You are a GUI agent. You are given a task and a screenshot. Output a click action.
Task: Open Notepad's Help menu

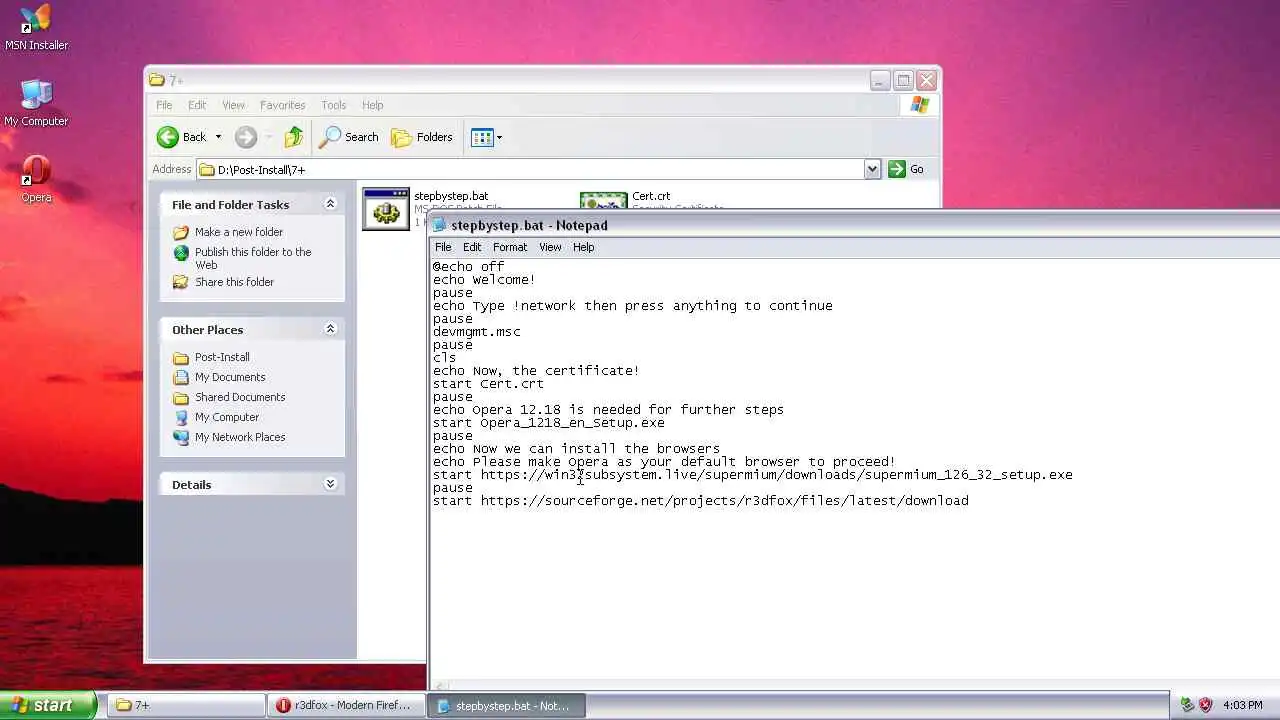click(583, 247)
